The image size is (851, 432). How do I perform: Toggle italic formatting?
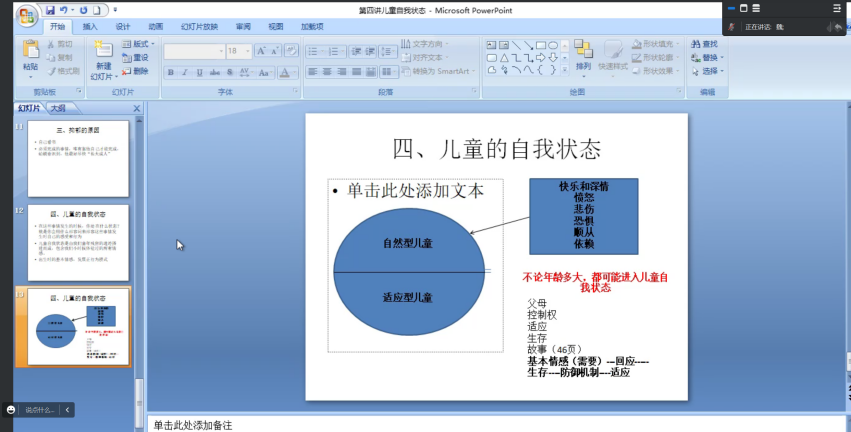pyautogui.click(x=185, y=72)
